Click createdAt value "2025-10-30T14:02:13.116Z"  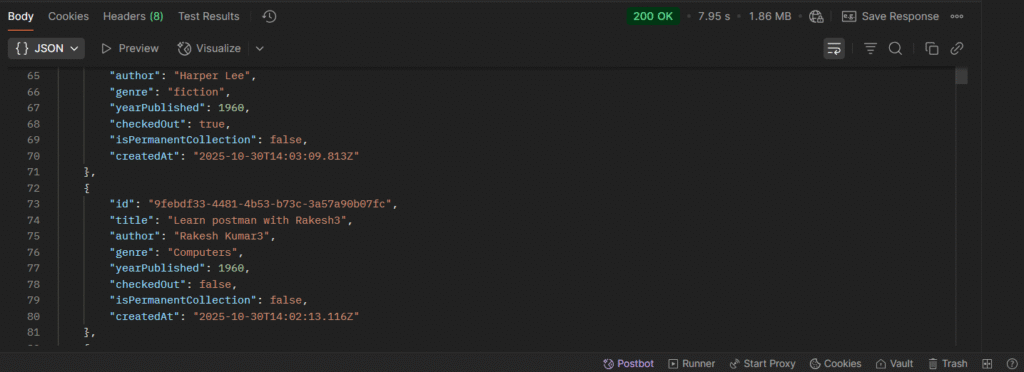276,316
